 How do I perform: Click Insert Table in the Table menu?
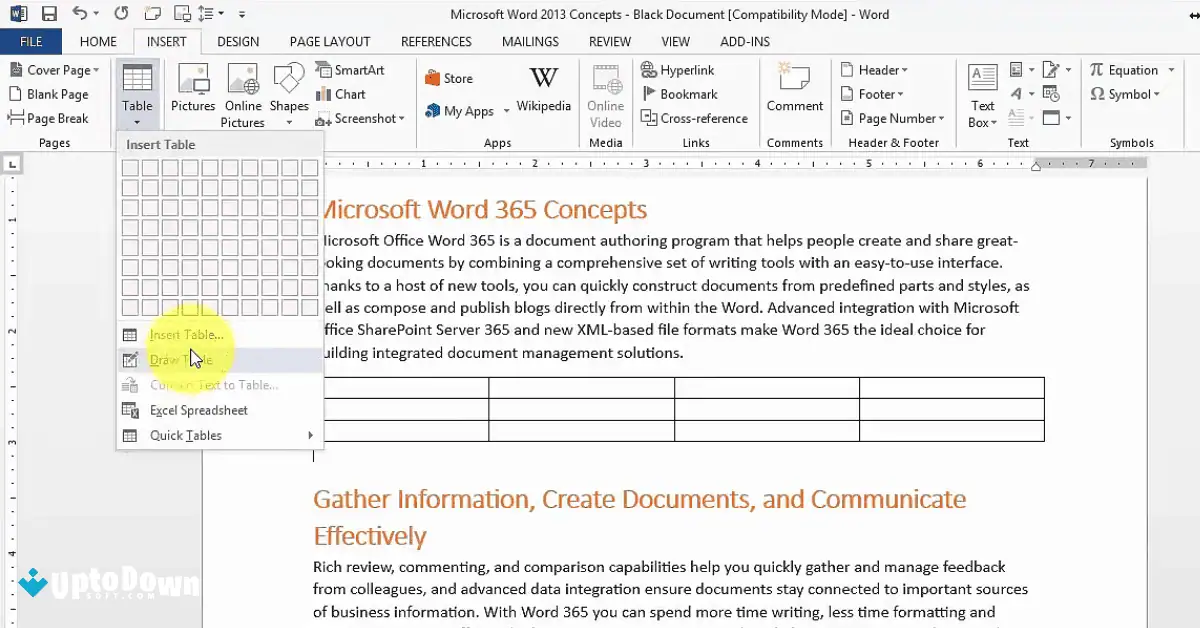point(185,334)
